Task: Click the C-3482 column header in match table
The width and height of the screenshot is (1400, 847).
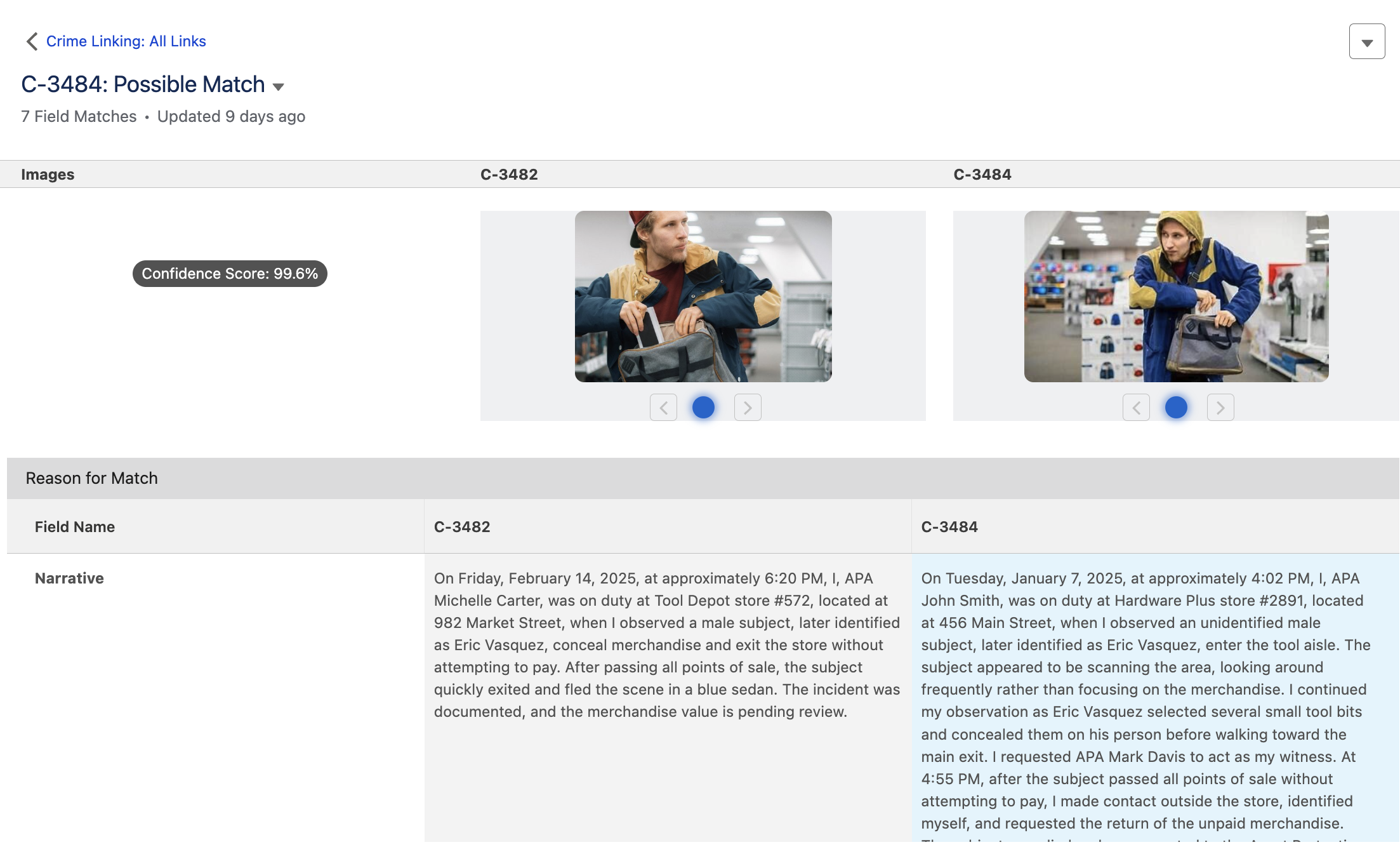Action: click(462, 527)
